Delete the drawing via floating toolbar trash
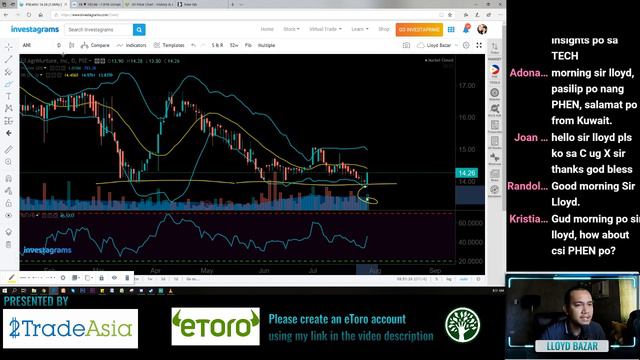The image size is (640, 360). 127,278
